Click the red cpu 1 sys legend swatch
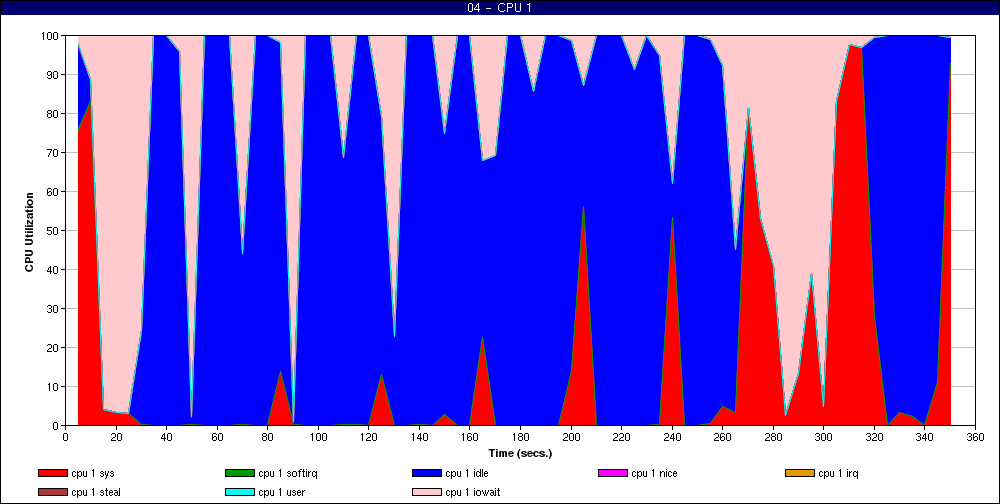Image resolution: width=1000 pixels, height=504 pixels. pos(52,473)
